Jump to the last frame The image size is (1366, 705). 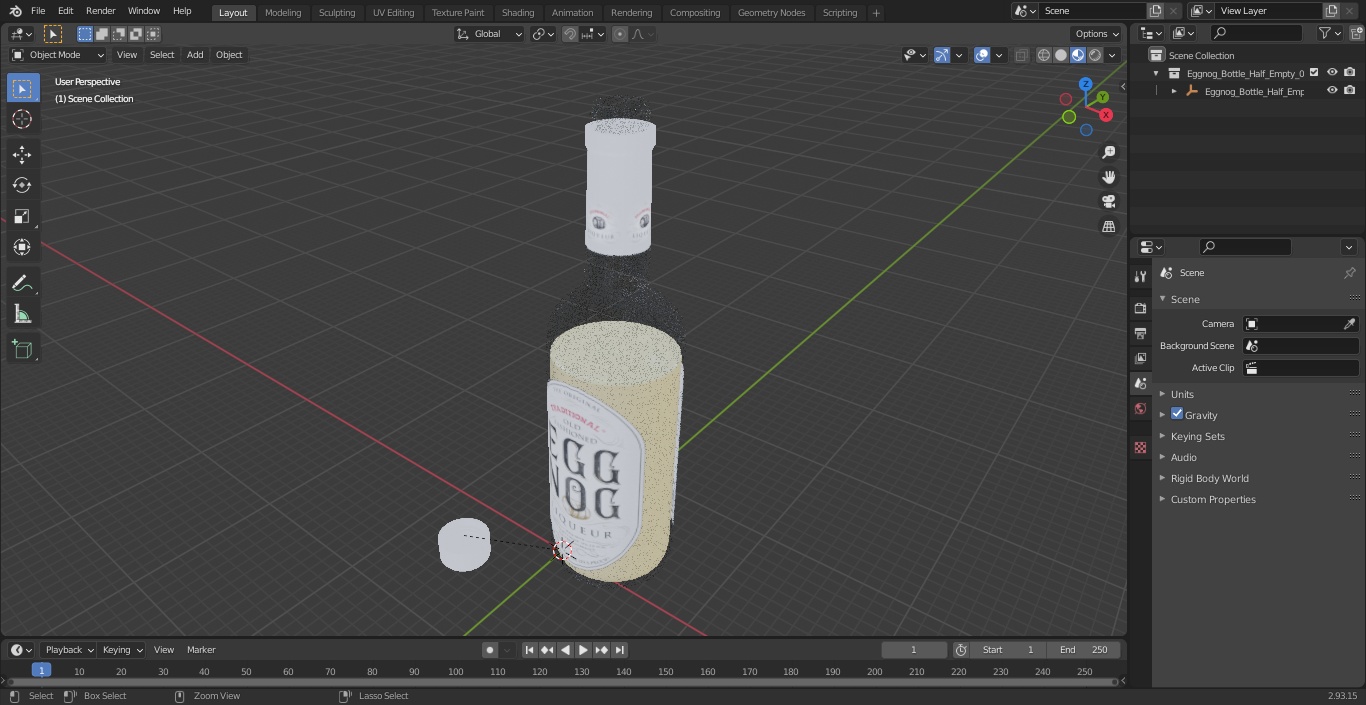tap(619, 650)
